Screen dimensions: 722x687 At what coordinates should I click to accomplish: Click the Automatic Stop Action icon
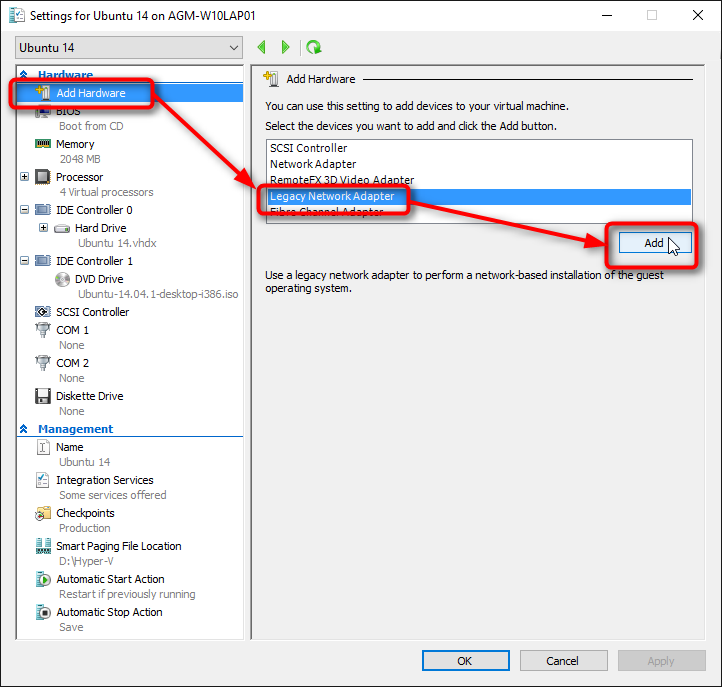click(43, 612)
